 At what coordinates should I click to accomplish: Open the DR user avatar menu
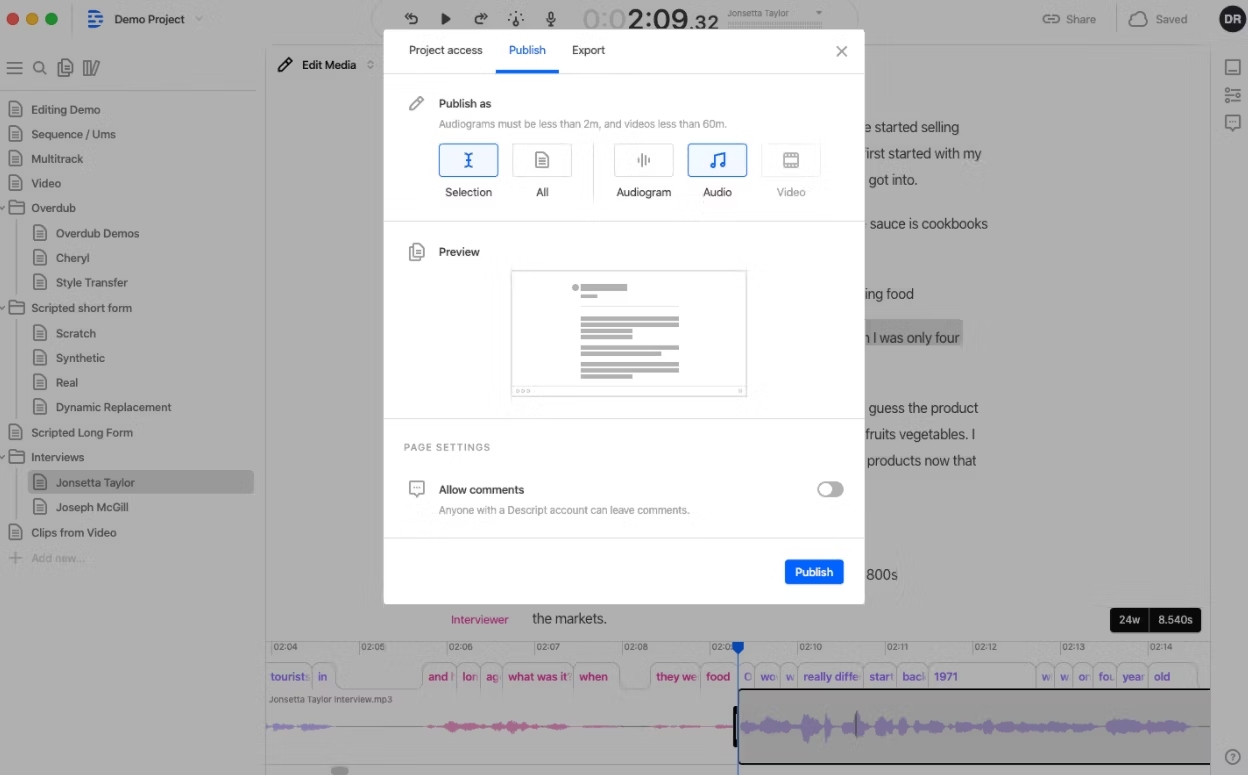pyautogui.click(x=1232, y=19)
